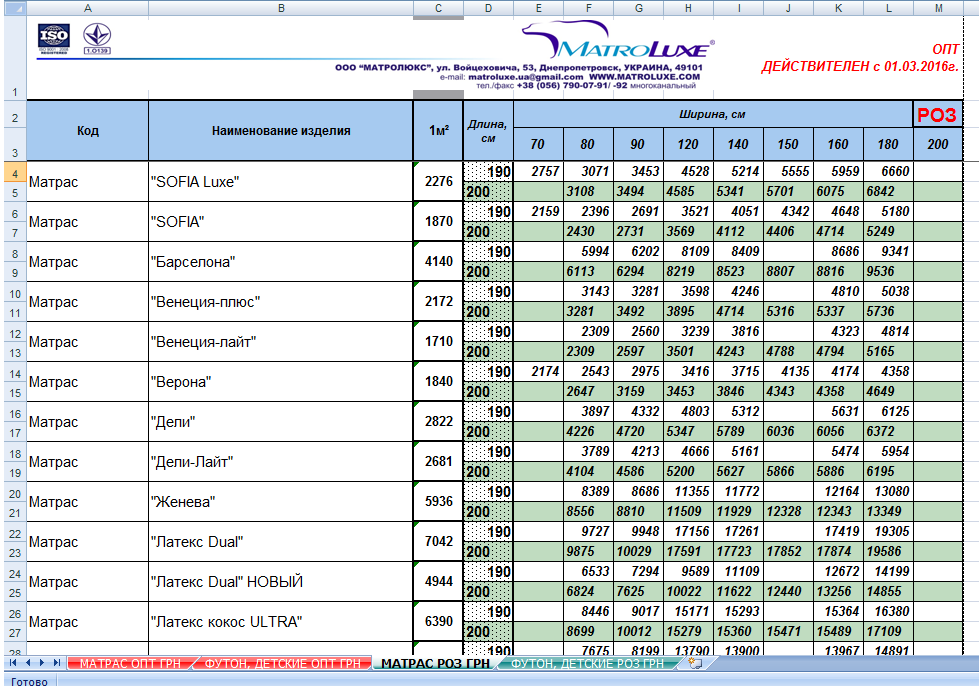The width and height of the screenshot is (979, 686).
Task: Click the red РОЗ cell
Action: tap(937, 115)
